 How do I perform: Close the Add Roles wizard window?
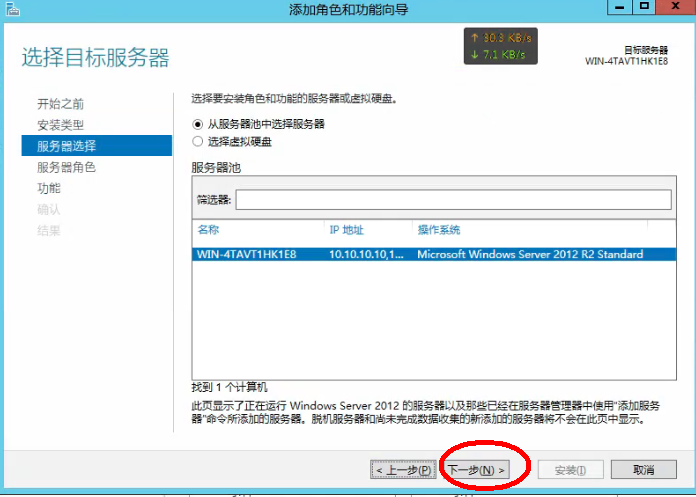(x=675, y=8)
